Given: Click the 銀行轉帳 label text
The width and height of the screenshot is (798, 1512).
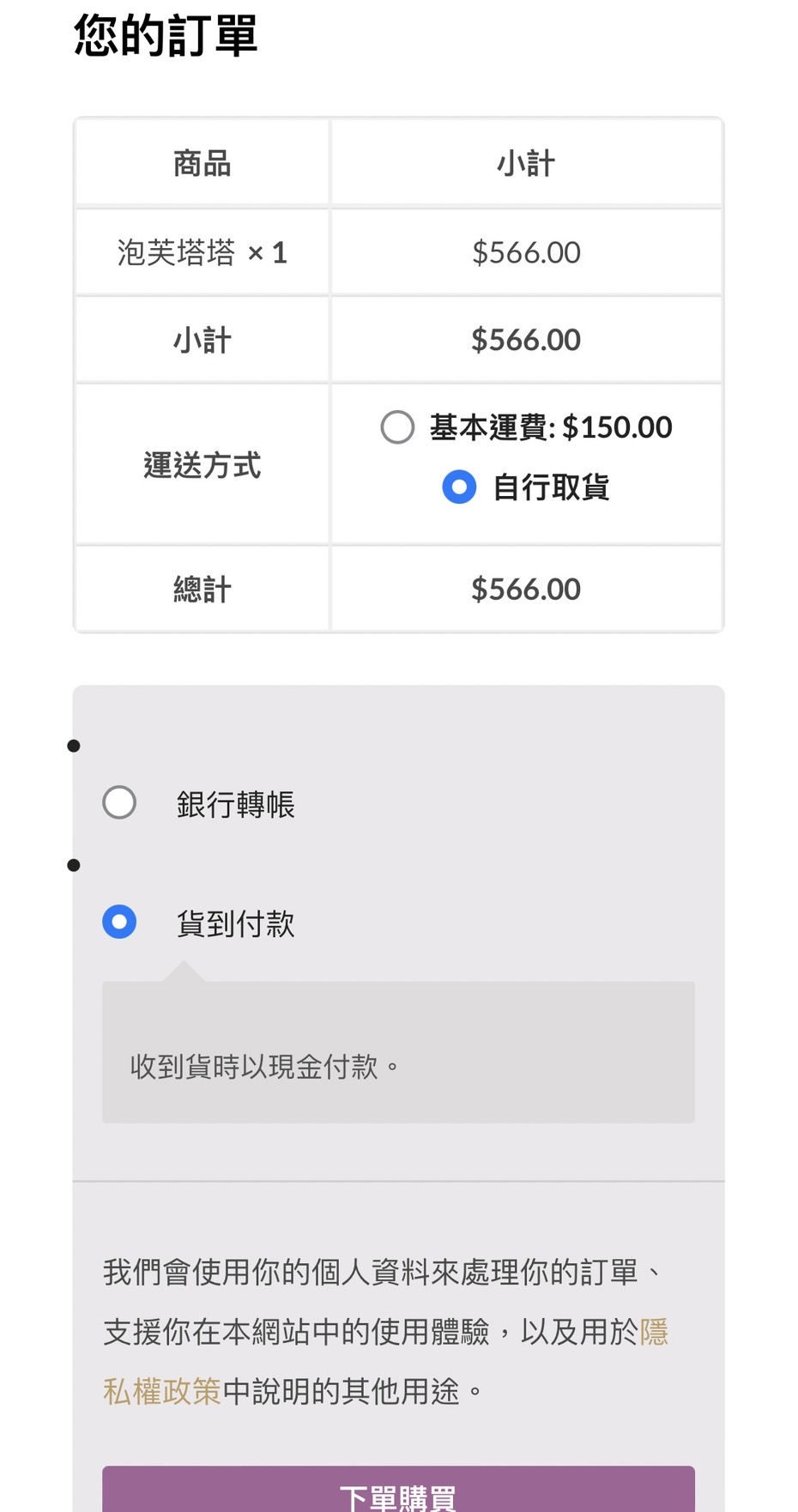Looking at the screenshot, I should pos(235,805).
